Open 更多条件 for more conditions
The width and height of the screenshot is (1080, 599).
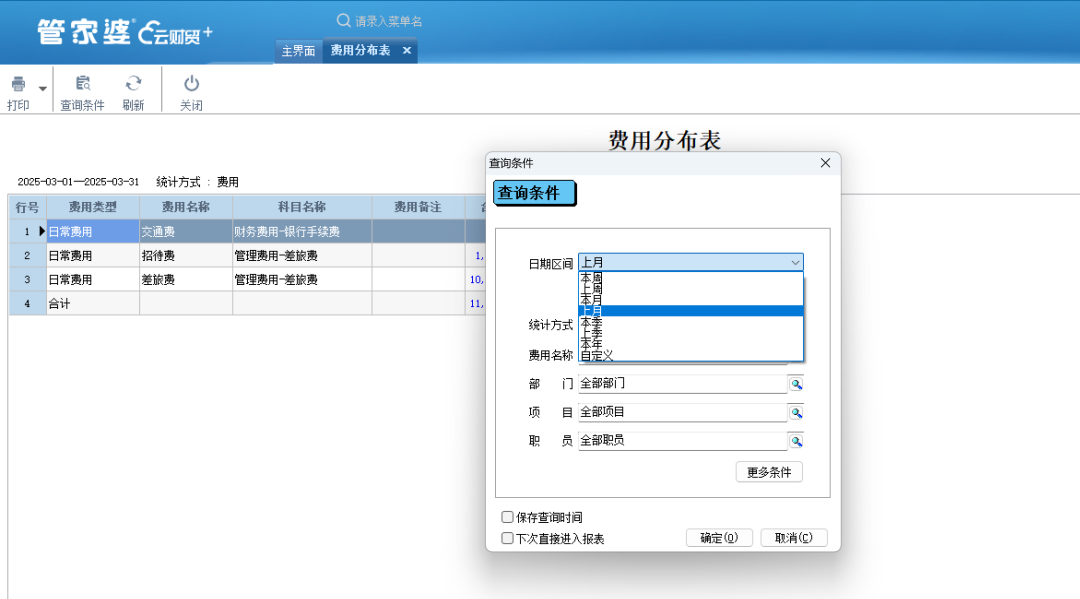(x=769, y=471)
